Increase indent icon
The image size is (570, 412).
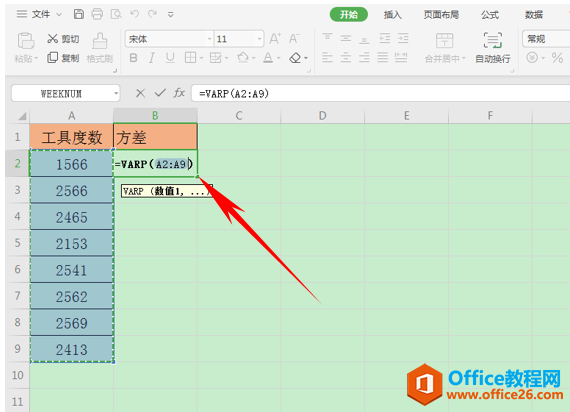point(403,38)
